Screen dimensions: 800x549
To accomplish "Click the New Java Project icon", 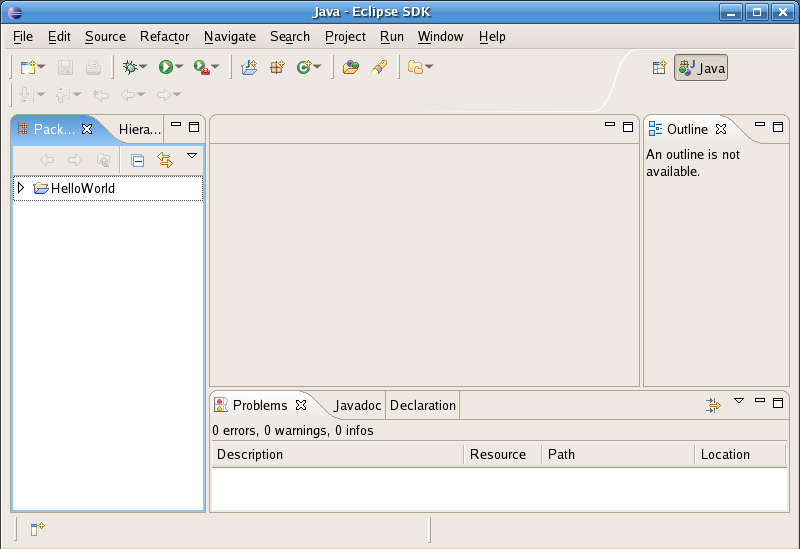I will (250, 67).
